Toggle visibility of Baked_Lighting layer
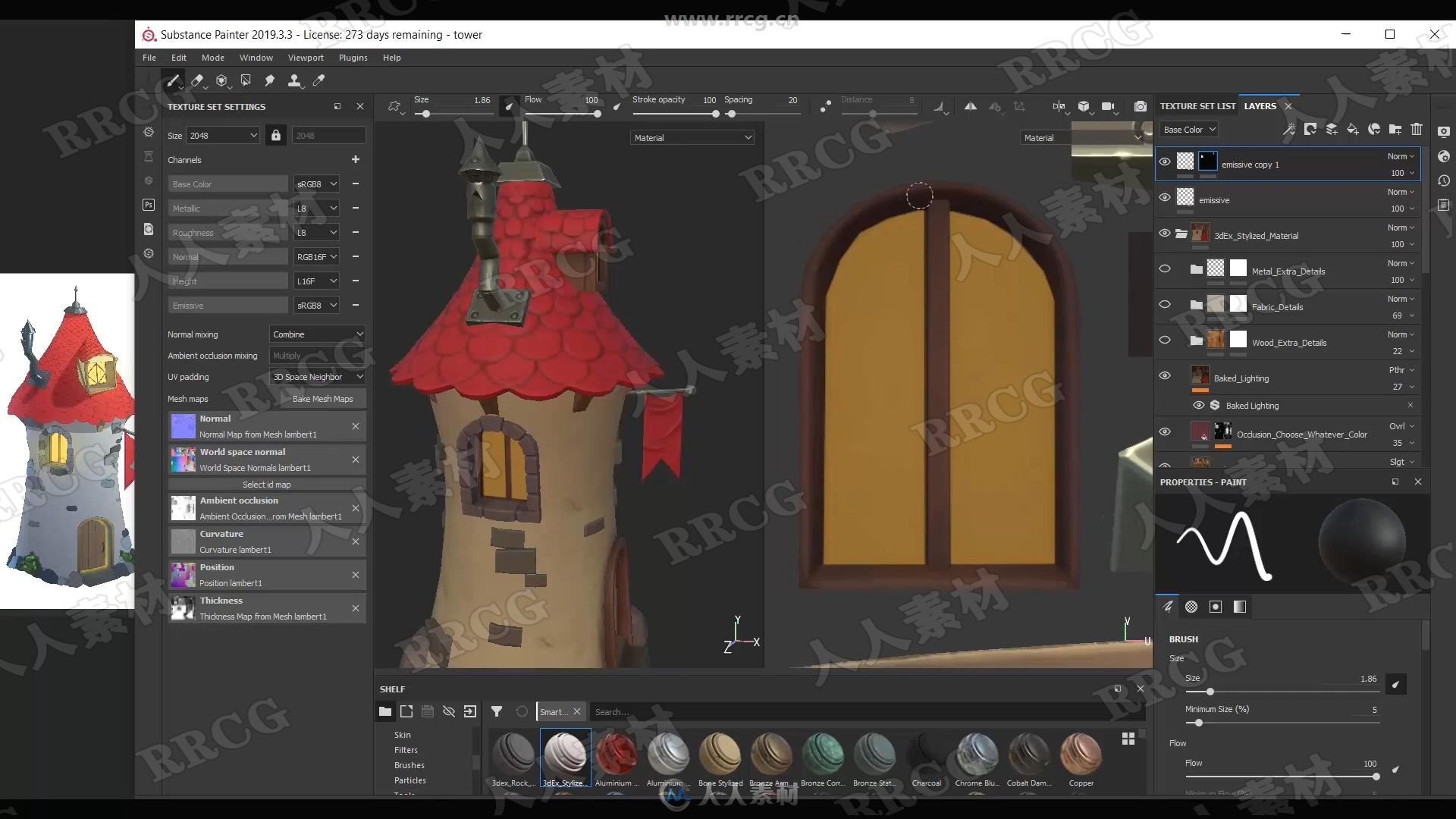The image size is (1456, 819). click(1165, 375)
